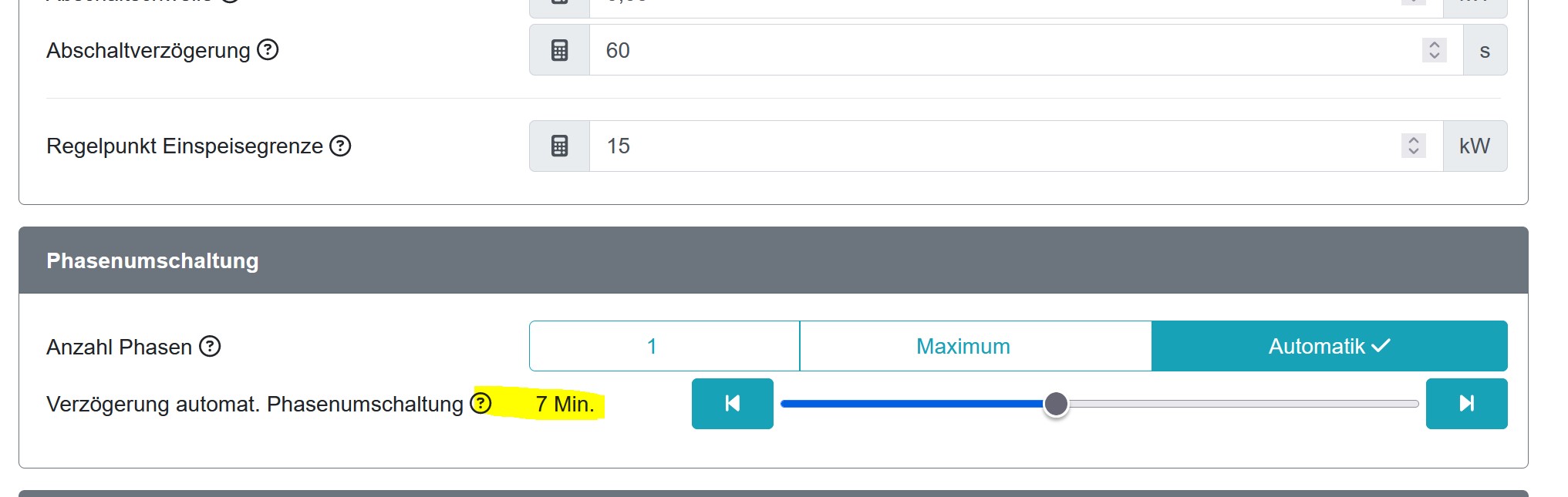The image size is (1568, 497).
Task: Click the grey slider track right of handle
Action: tap(1243, 404)
